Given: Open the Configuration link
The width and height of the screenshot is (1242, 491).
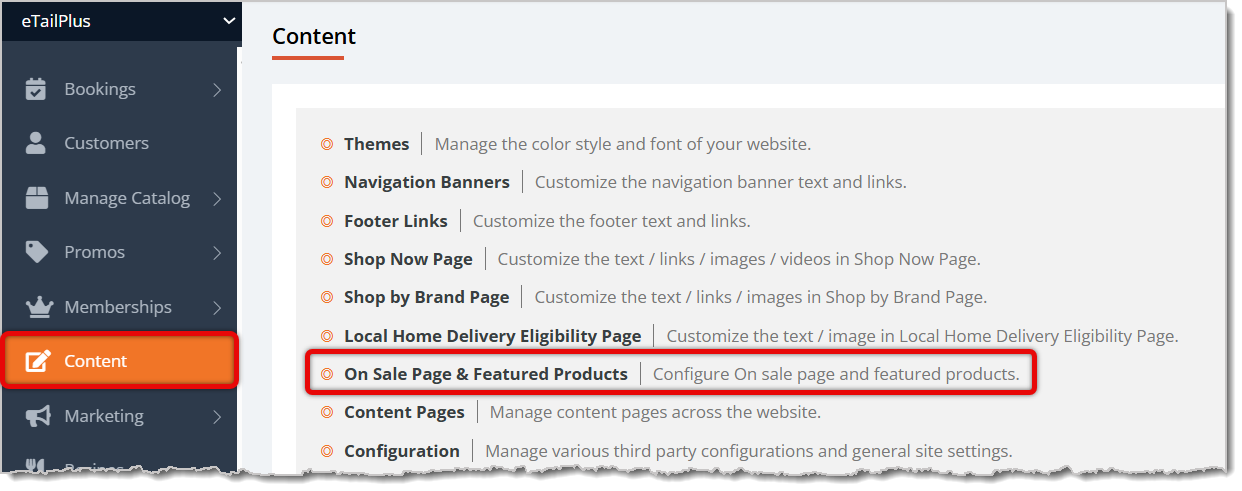Looking at the screenshot, I should (x=402, y=451).
